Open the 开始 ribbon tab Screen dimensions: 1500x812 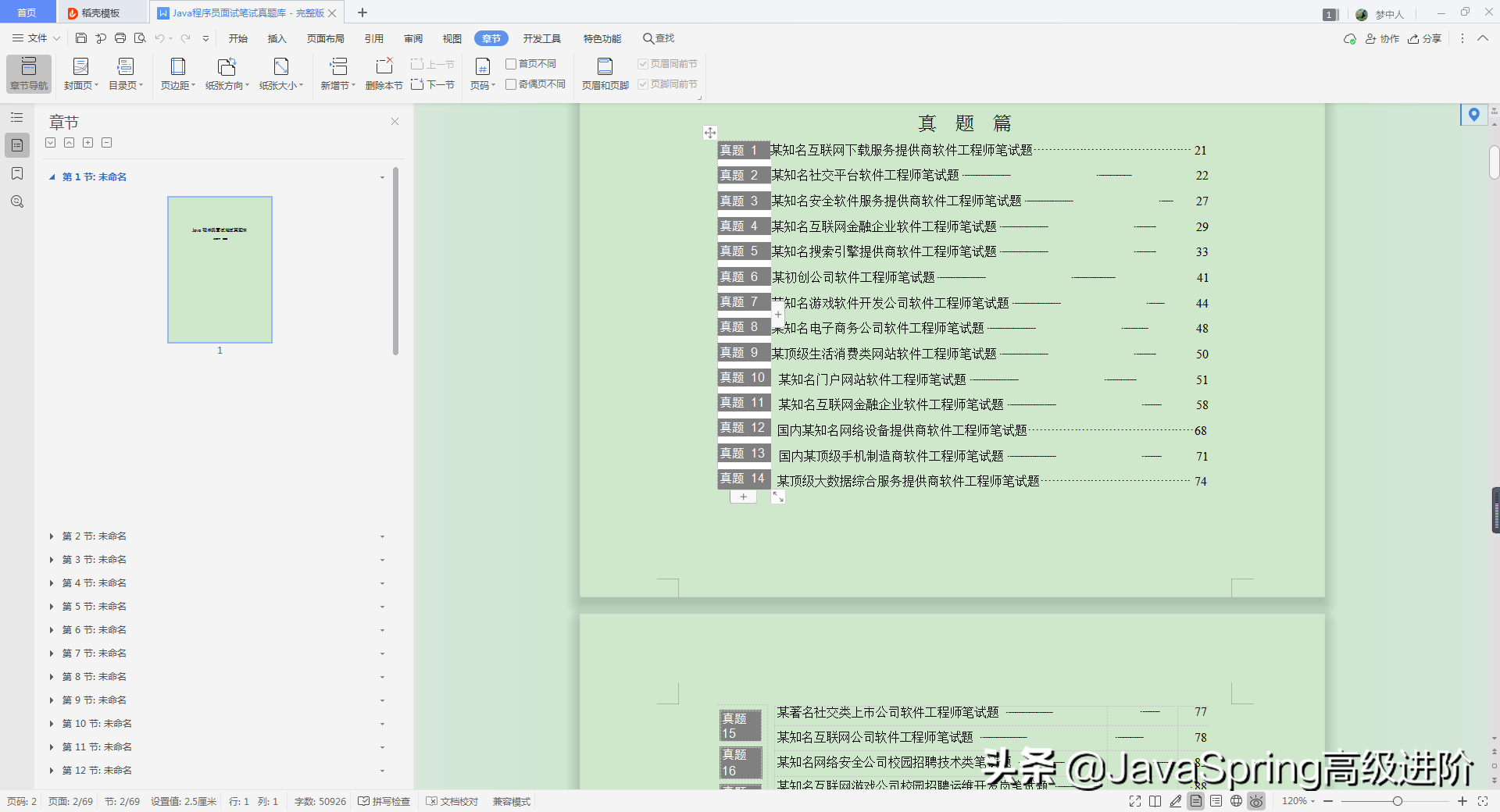click(238, 38)
